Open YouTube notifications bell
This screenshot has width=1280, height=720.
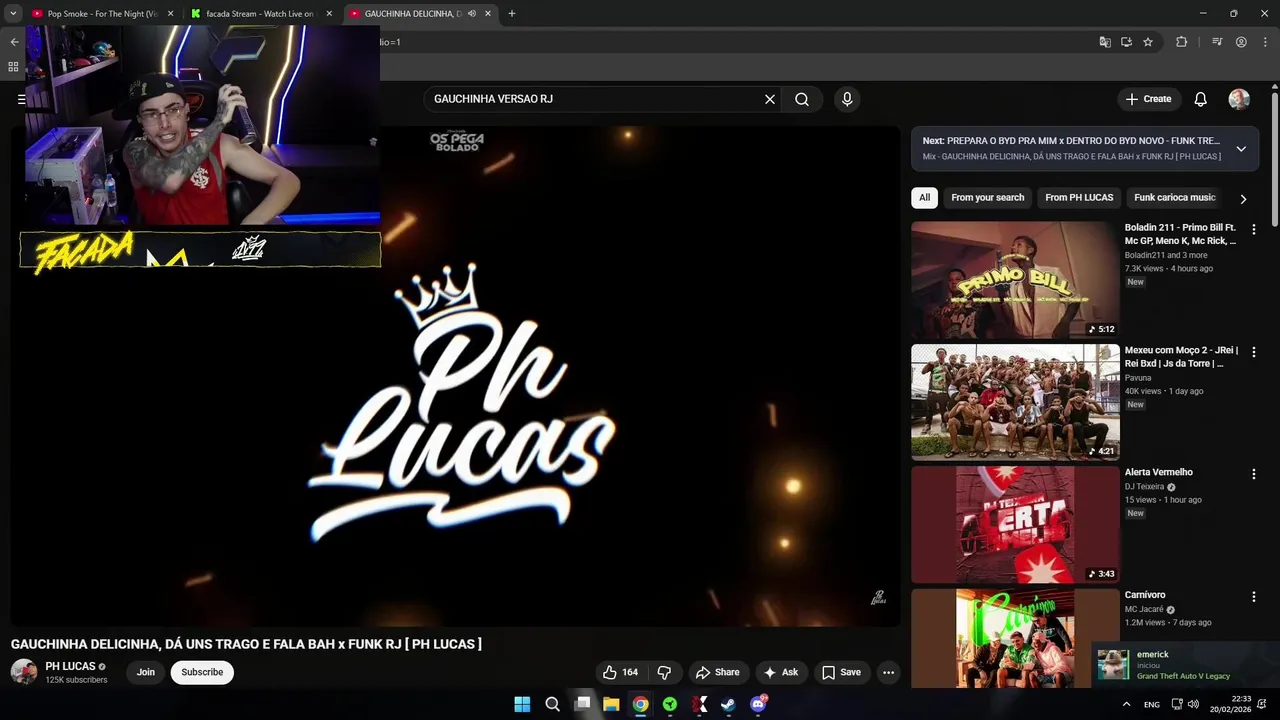(1200, 99)
